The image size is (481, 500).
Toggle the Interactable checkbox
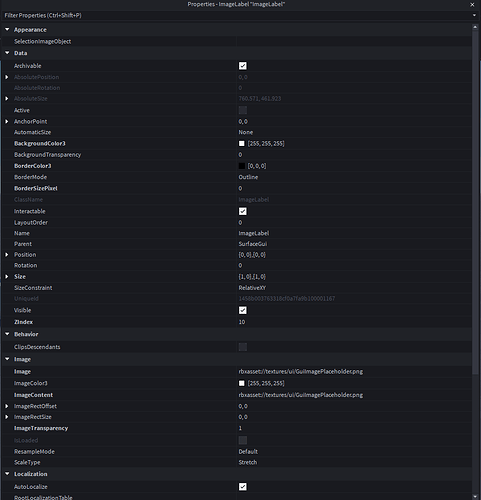pyautogui.click(x=243, y=211)
